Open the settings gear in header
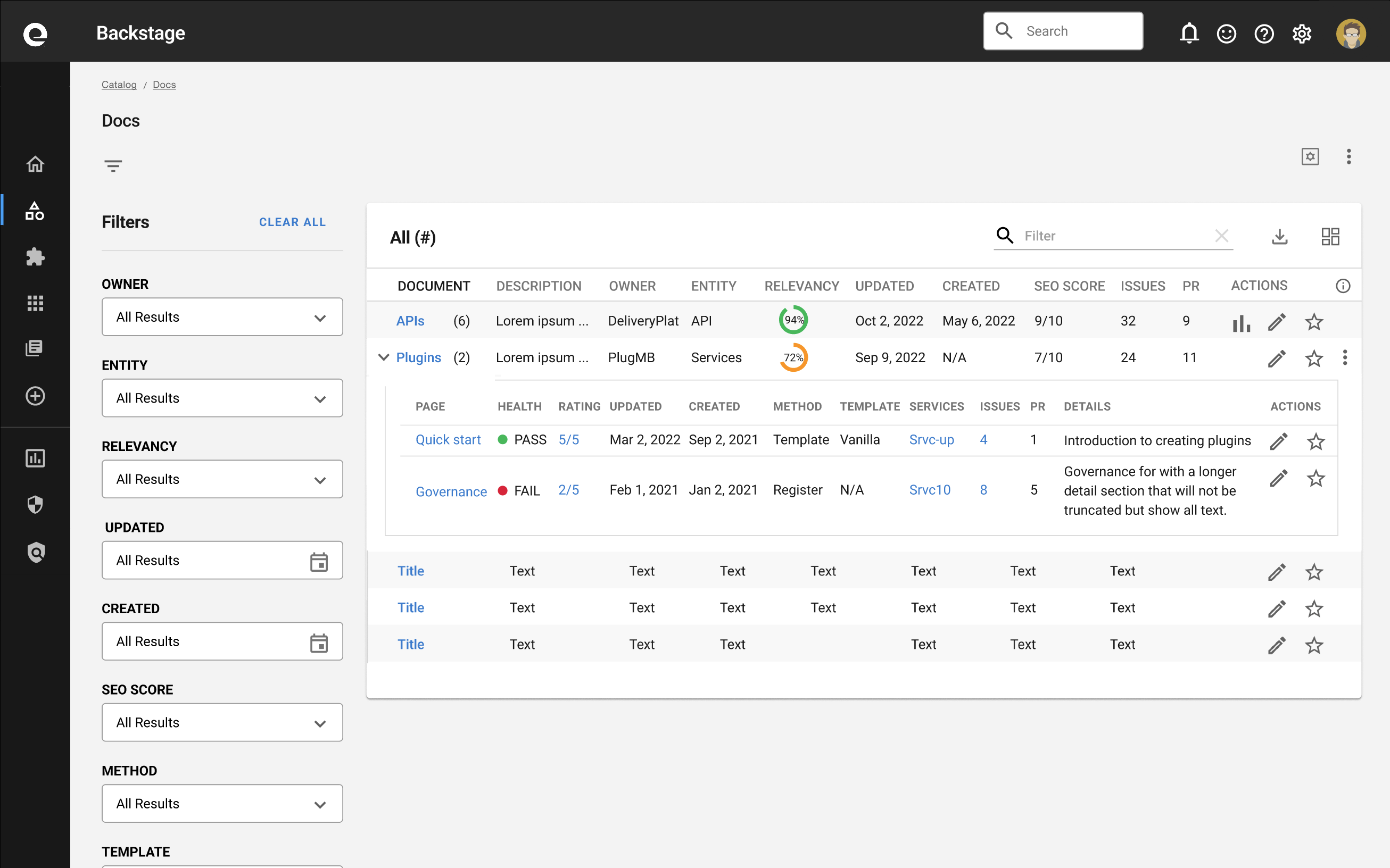This screenshot has height=868, width=1390. tap(1302, 34)
